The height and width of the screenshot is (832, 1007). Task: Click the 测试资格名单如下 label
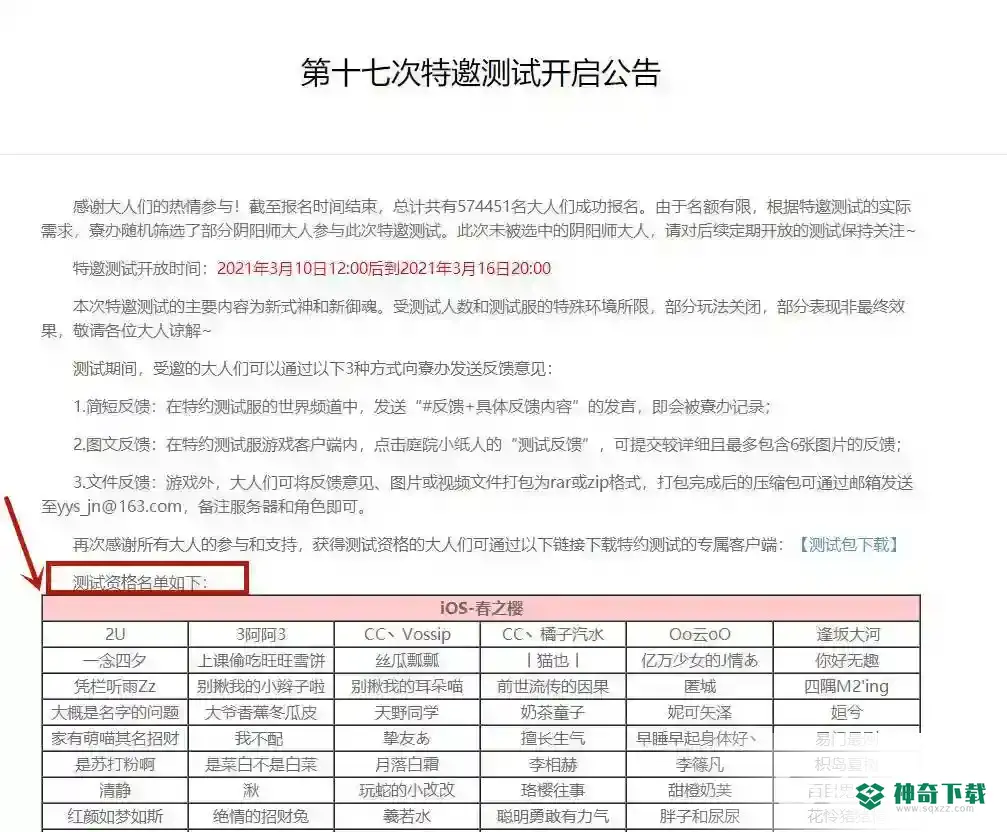pyautogui.click(x=140, y=582)
